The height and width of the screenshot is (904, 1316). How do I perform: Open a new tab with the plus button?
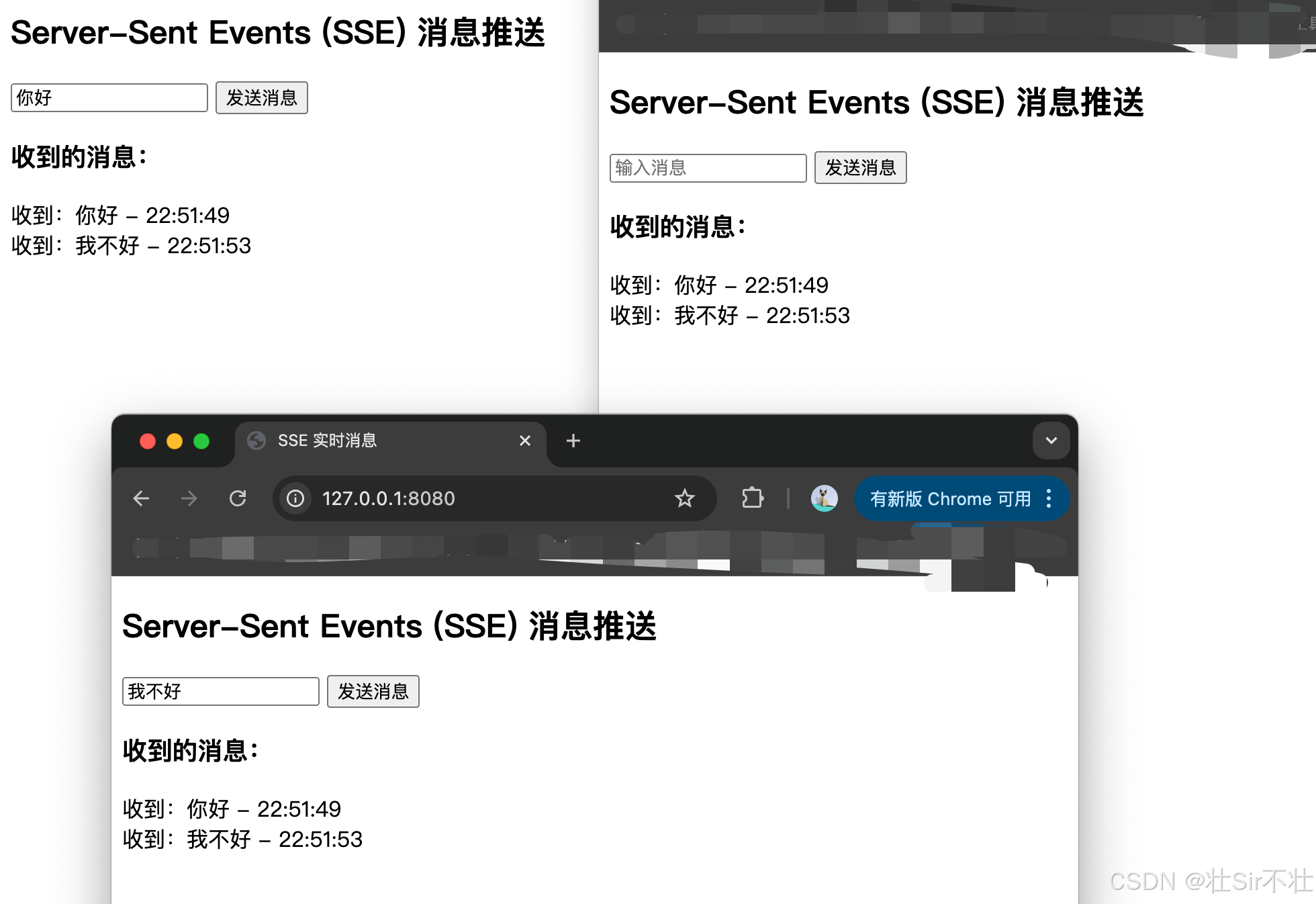(573, 441)
